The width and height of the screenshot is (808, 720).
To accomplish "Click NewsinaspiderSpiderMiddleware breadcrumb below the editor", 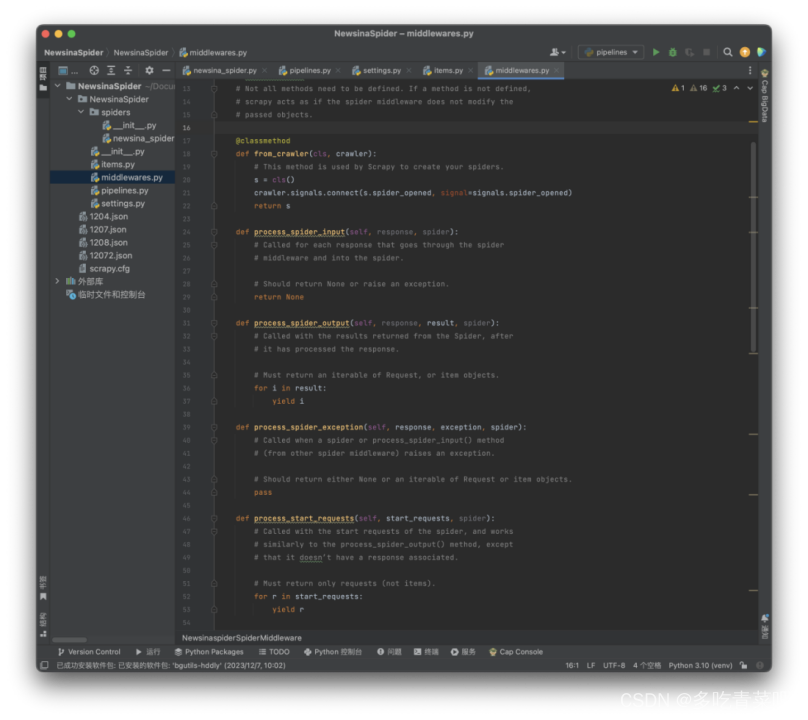I will coord(242,638).
